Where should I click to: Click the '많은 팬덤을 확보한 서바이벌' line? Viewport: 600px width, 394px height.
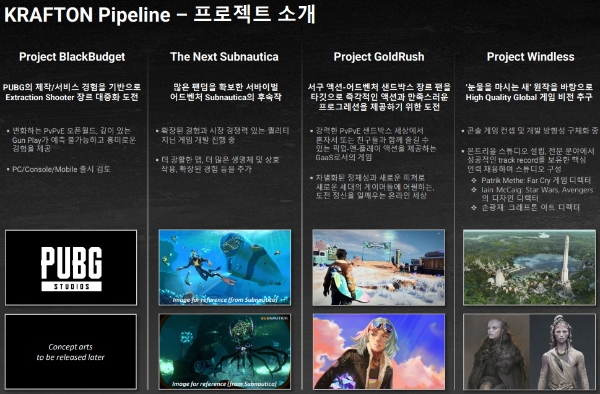click(226, 87)
